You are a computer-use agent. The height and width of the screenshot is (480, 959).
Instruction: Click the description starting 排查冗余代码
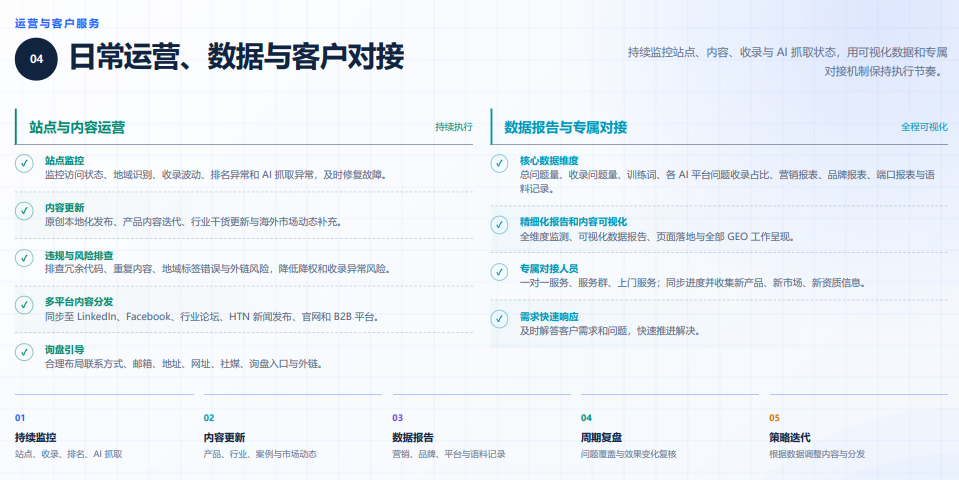coord(218,269)
